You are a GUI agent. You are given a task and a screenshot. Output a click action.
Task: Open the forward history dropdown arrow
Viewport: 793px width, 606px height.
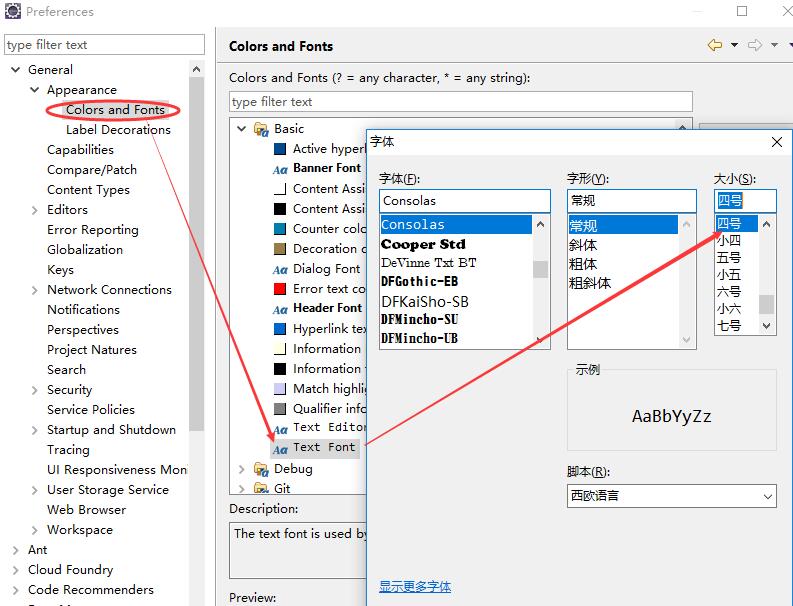click(x=774, y=45)
